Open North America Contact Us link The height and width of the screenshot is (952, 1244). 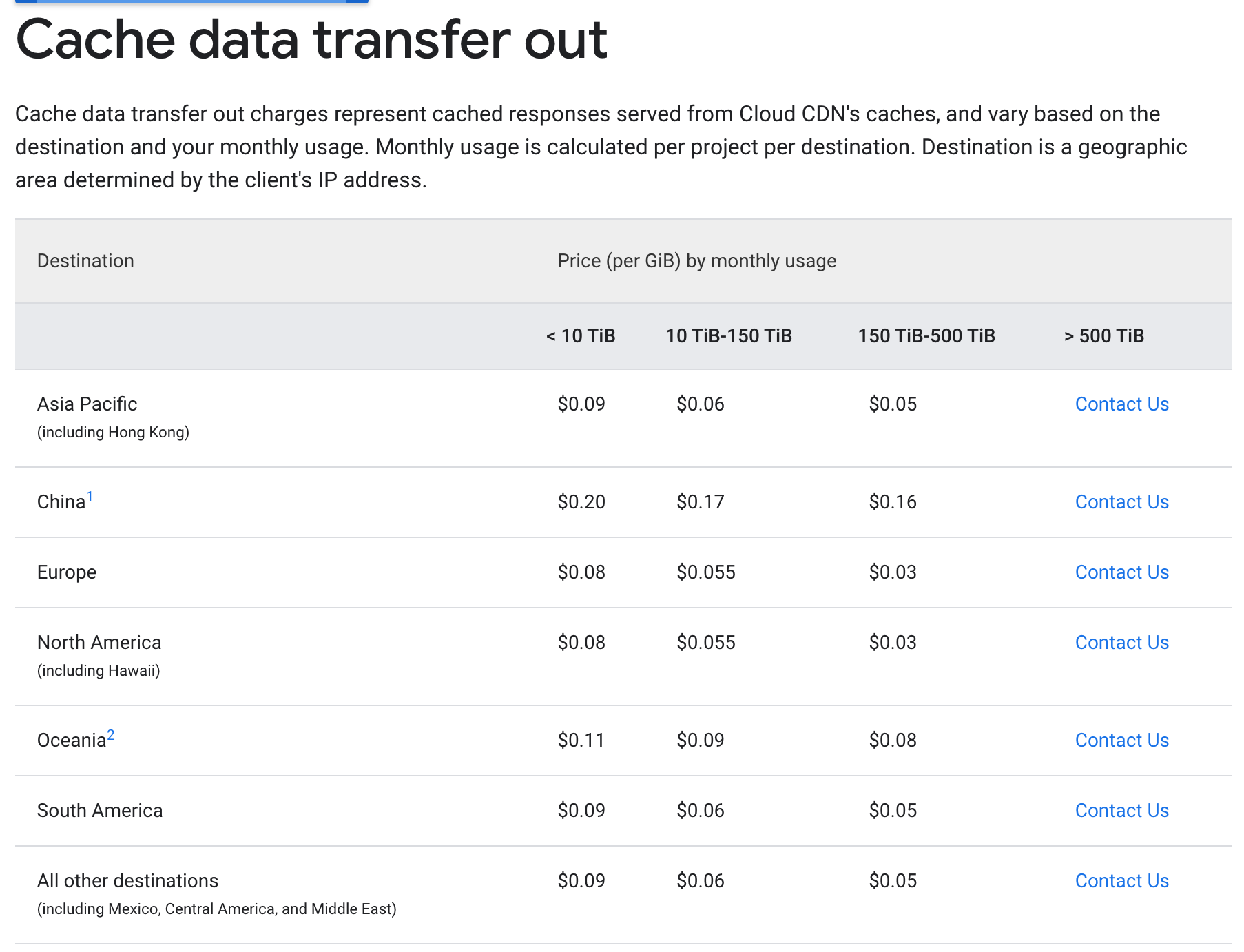pos(1121,643)
